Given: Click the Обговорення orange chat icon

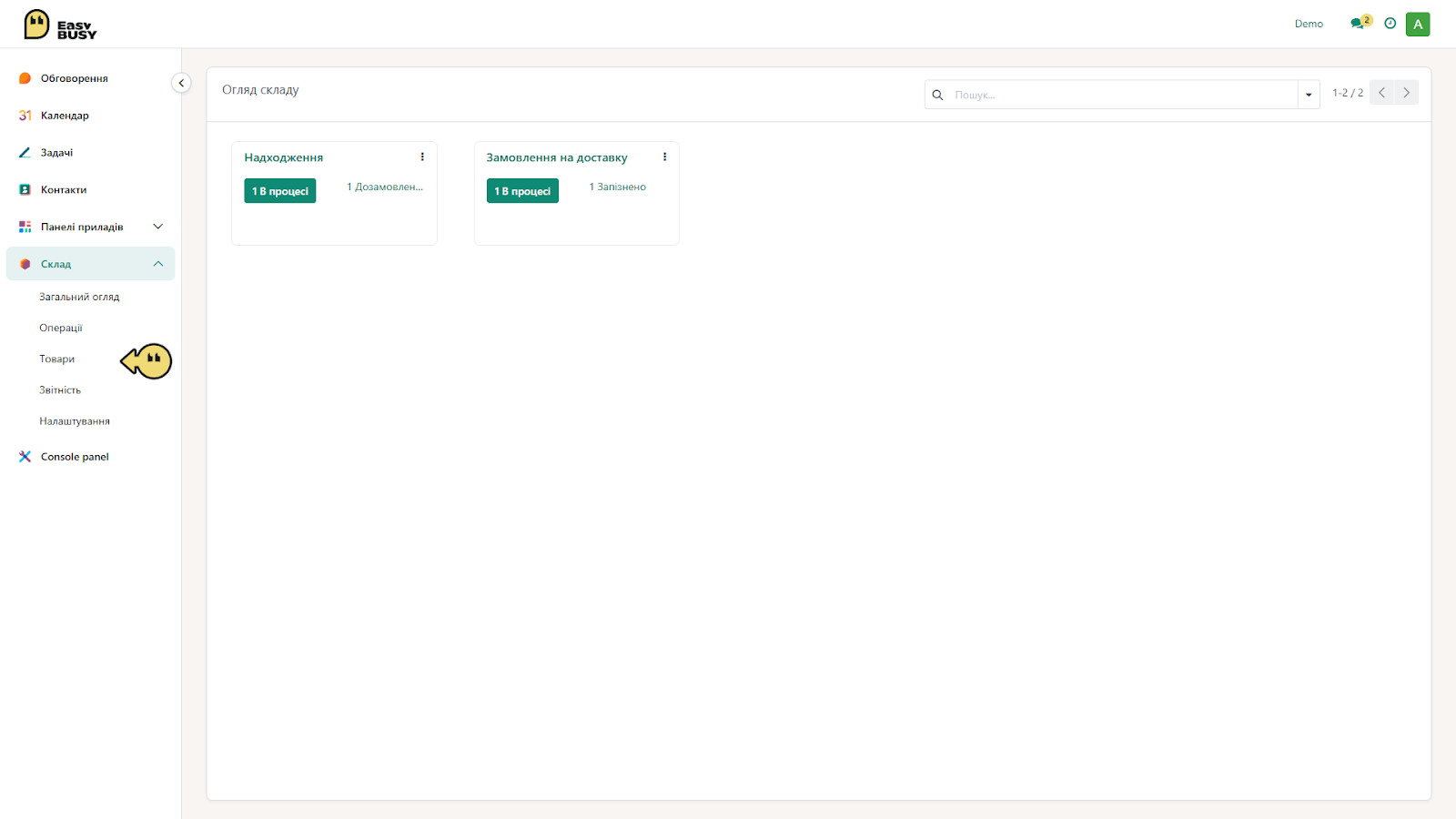Looking at the screenshot, I should (25, 78).
